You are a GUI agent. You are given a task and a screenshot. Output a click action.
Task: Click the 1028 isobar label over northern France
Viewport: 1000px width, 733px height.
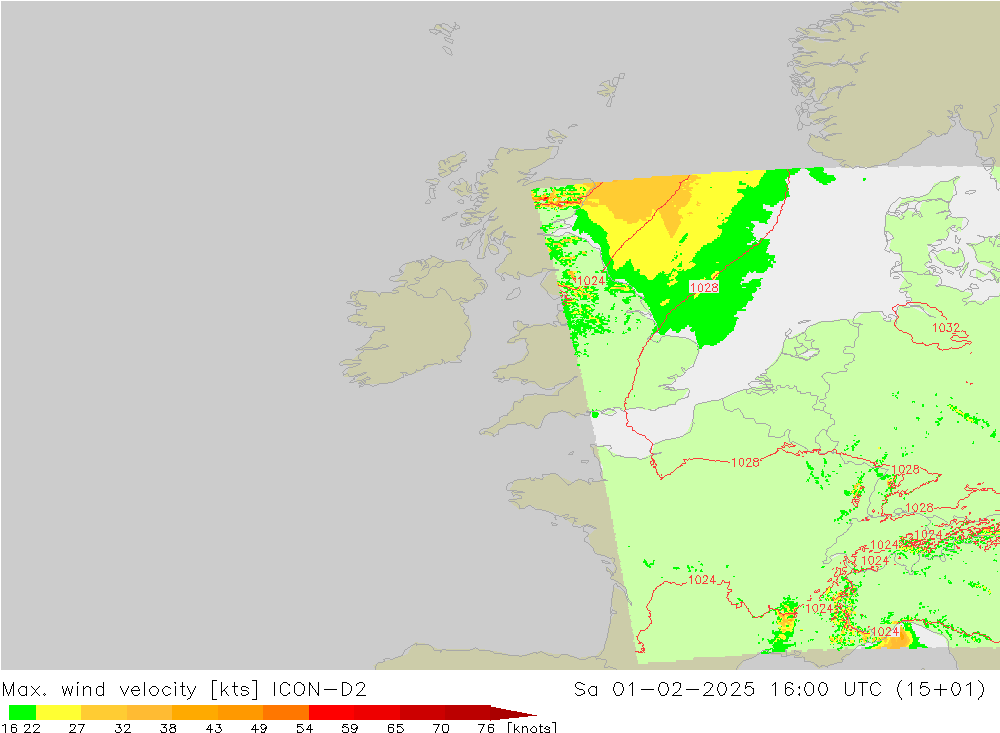pos(745,462)
